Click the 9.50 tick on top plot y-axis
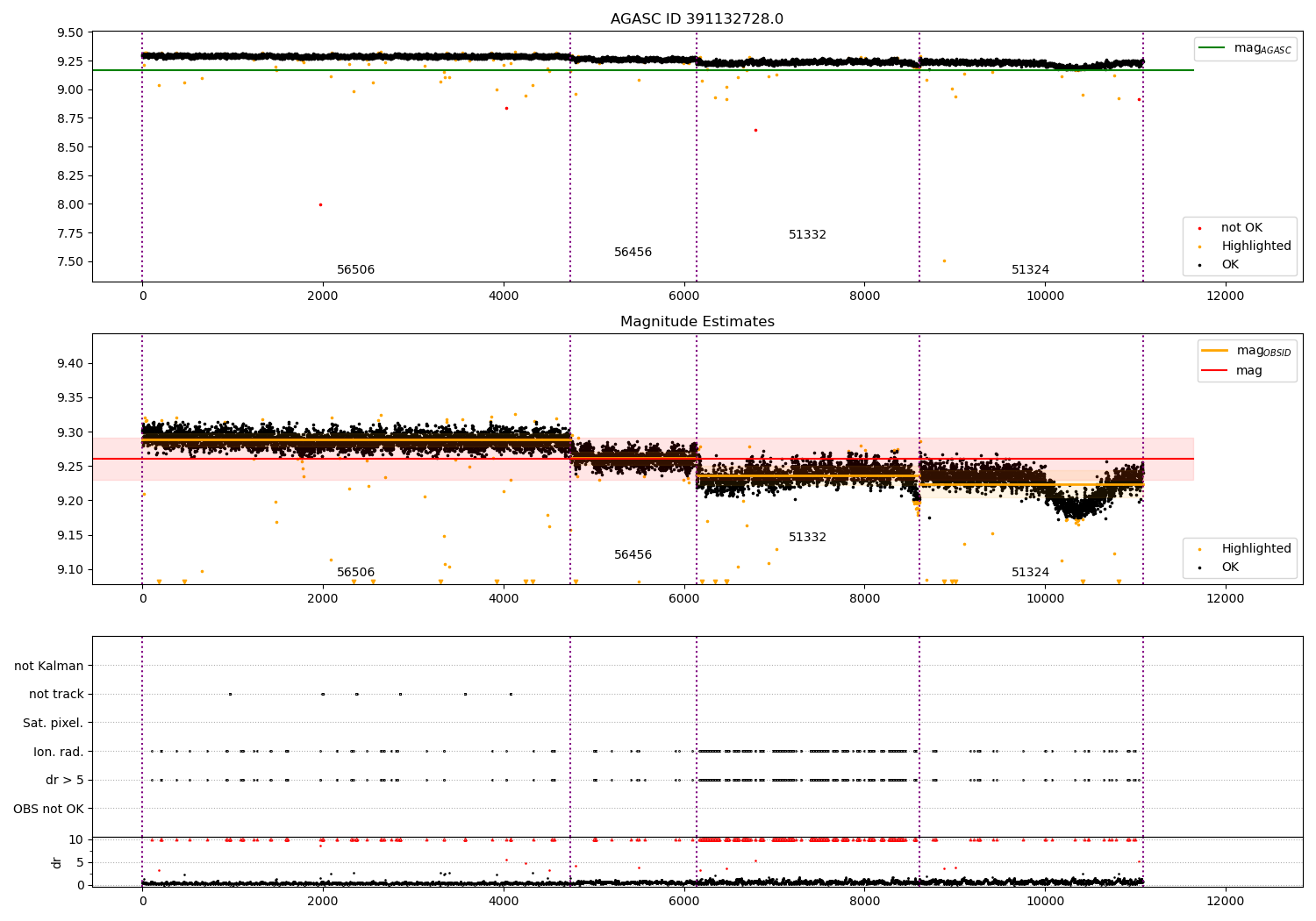 tap(69, 32)
